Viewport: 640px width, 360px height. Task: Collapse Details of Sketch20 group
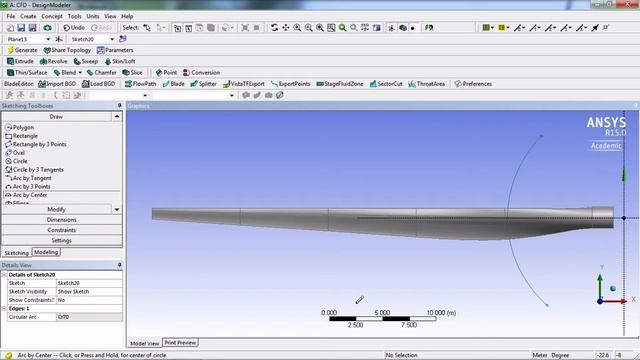point(4,275)
